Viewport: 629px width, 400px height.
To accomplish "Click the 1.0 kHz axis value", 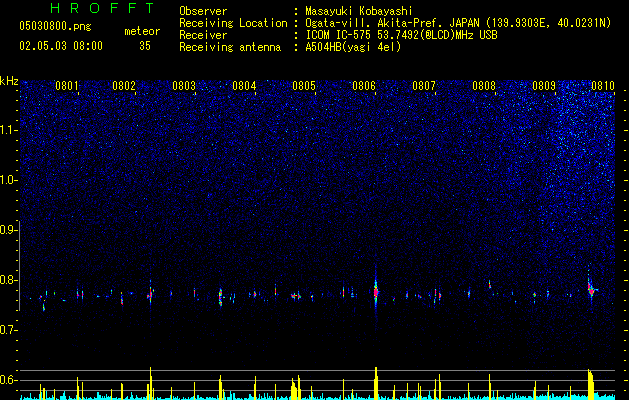I will (8, 180).
